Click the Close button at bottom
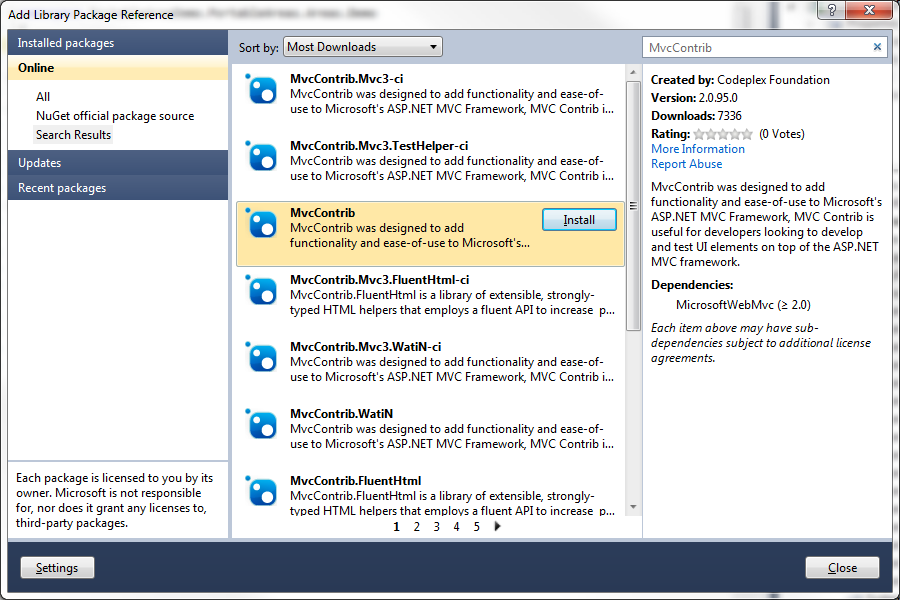Viewport: 900px width, 600px height. click(842, 568)
